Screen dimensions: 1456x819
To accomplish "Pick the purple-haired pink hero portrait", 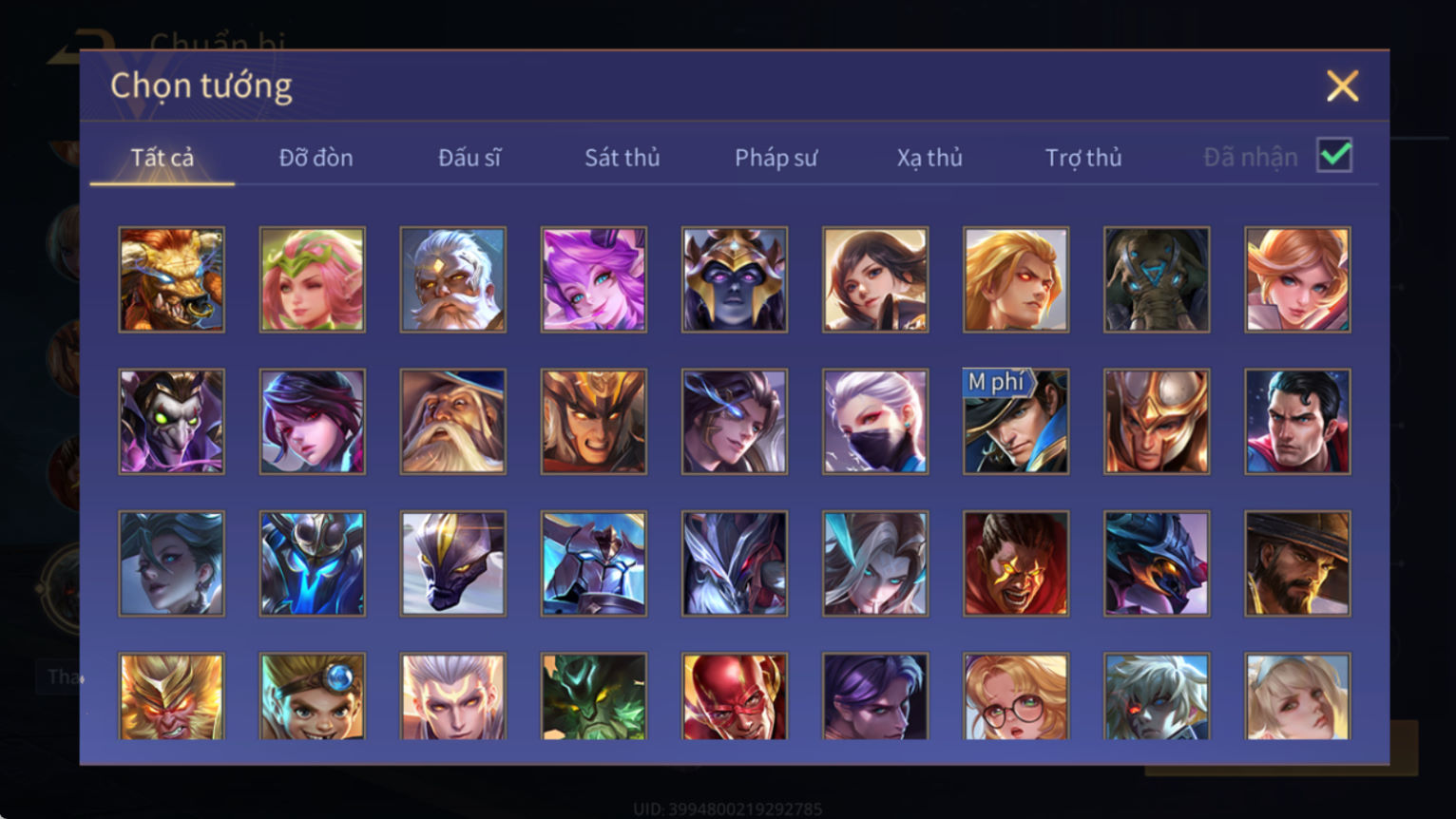I will pos(594,279).
